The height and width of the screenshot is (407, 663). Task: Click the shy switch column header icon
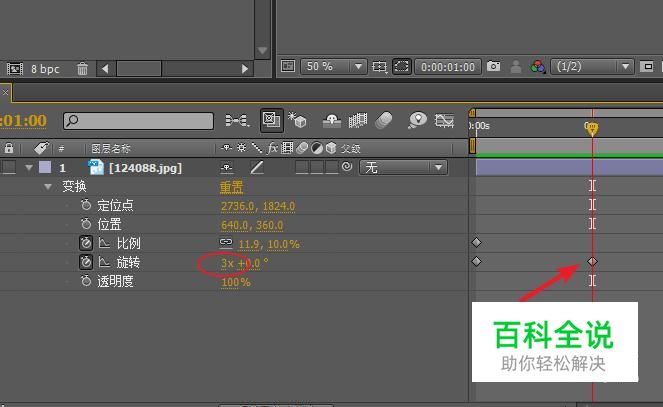coord(227,148)
